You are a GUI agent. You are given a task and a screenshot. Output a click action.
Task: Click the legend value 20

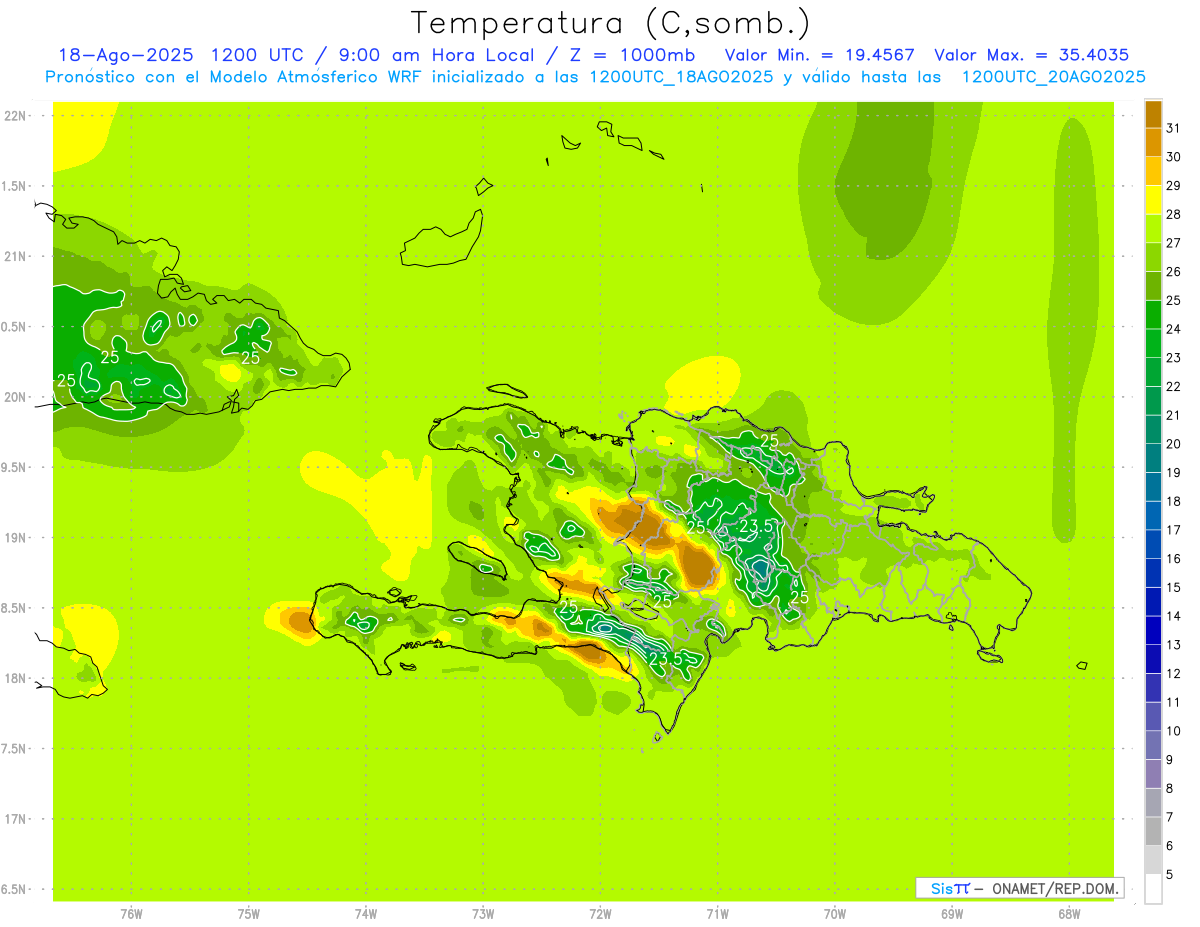pyautogui.click(x=1174, y=444)
